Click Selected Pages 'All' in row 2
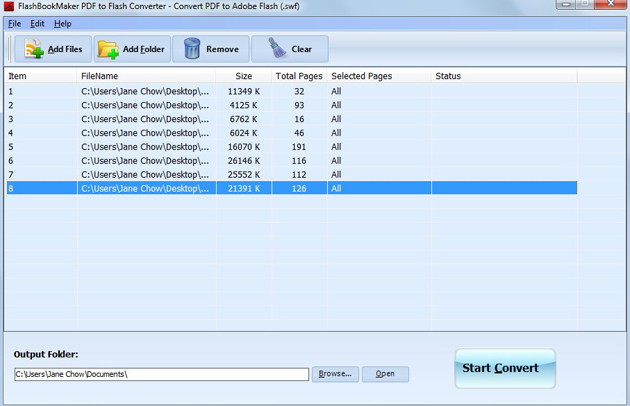The height and width of the screenshot is (406, 630). [x=336, y=105]
